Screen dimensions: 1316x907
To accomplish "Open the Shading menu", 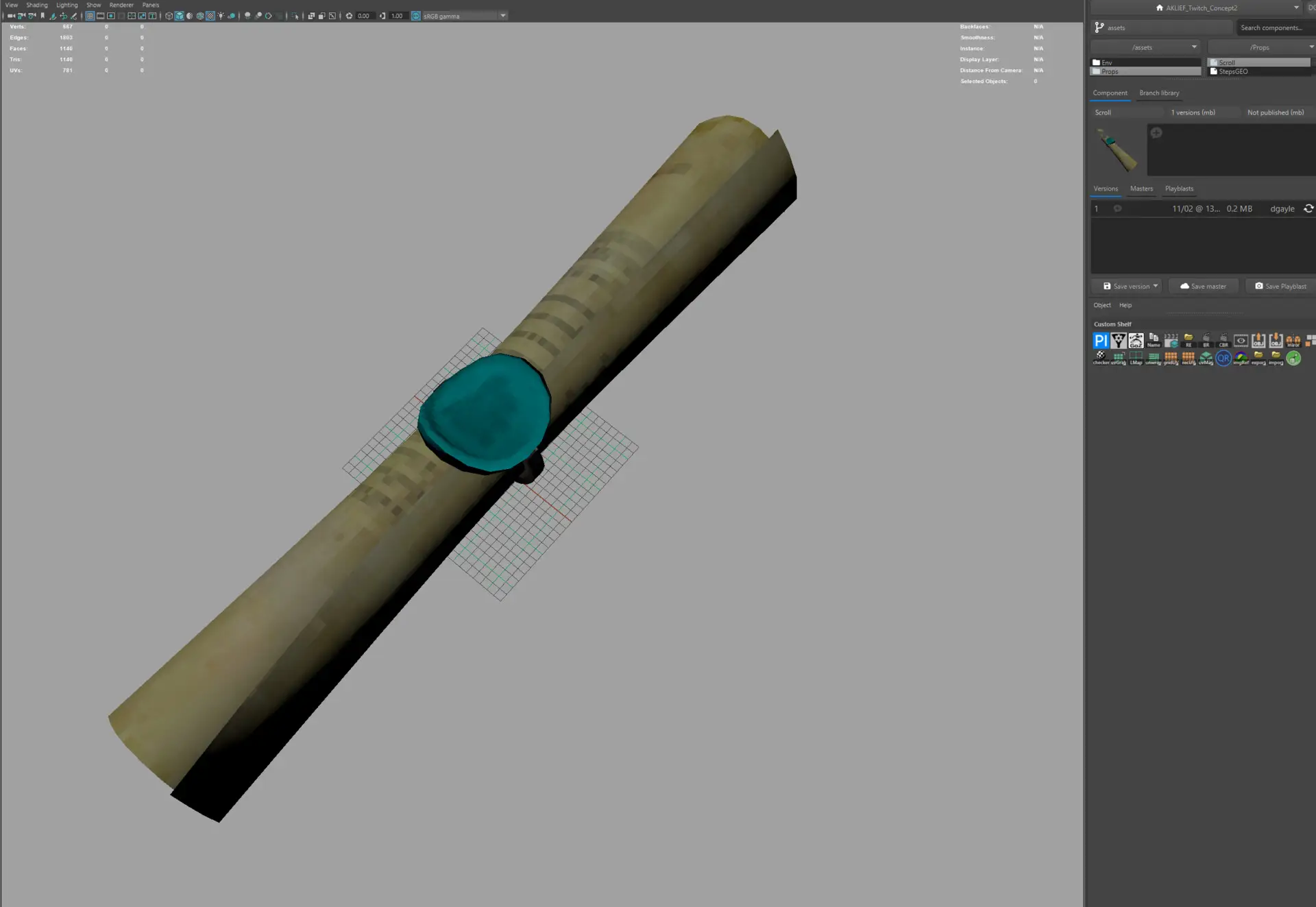I will 37,5.
